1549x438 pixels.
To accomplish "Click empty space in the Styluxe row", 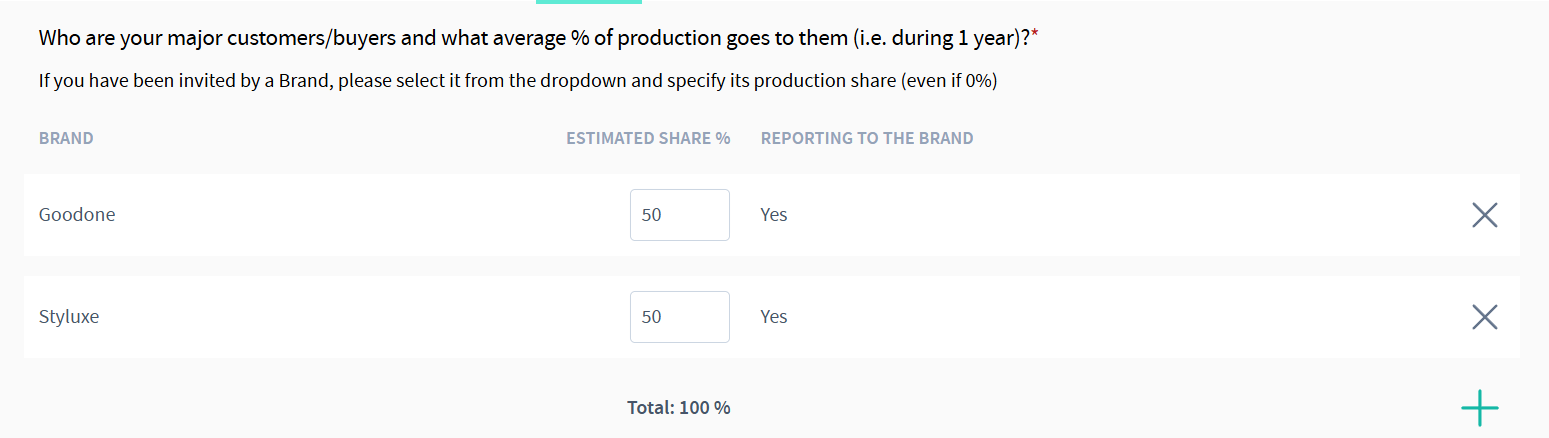I will [1100, 317].
